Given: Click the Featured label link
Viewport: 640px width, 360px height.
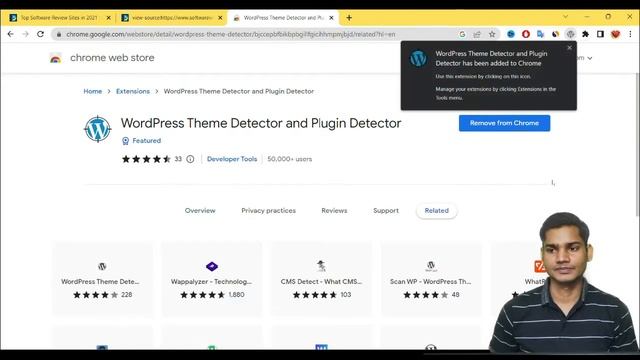Looking at the screenshot, I should pos(147,141).
